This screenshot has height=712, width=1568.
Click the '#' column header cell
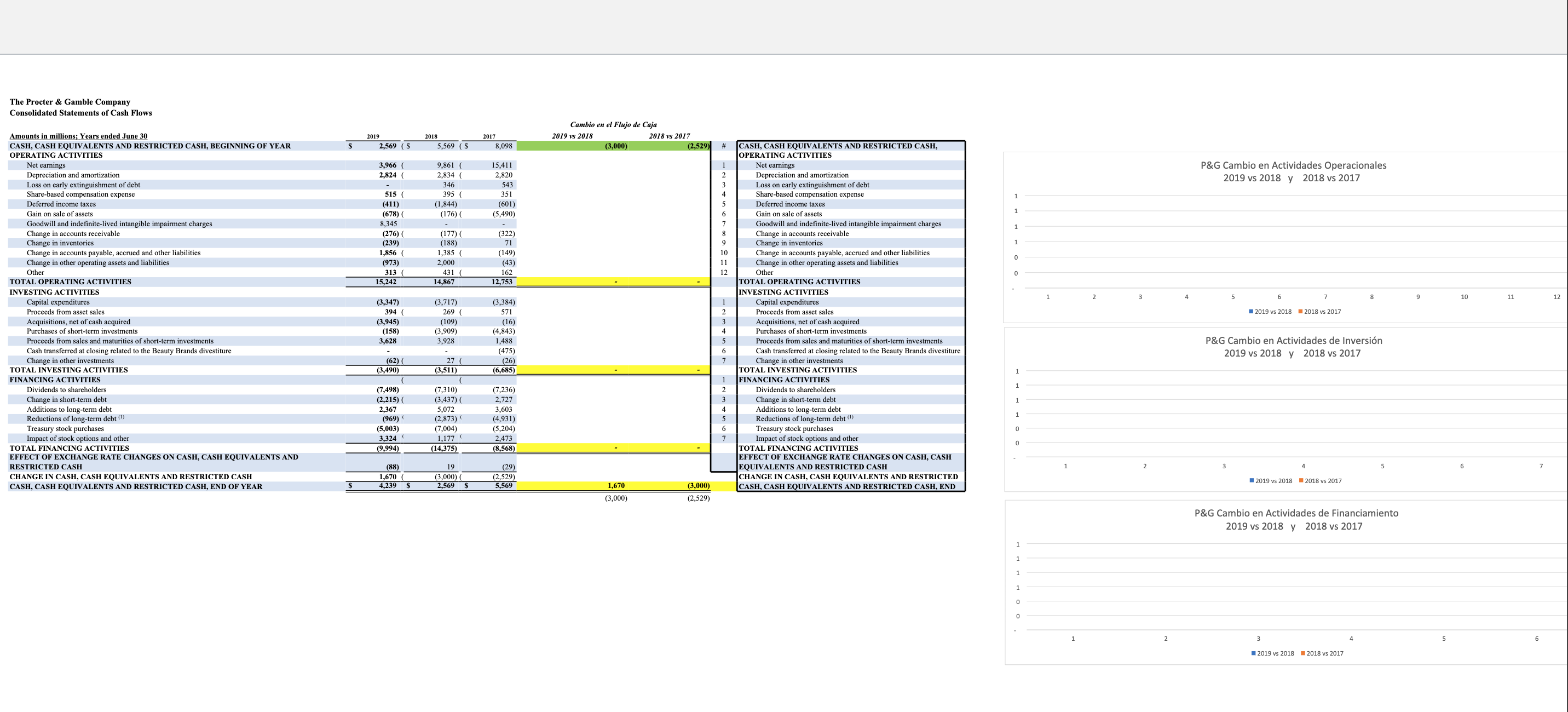723,146
